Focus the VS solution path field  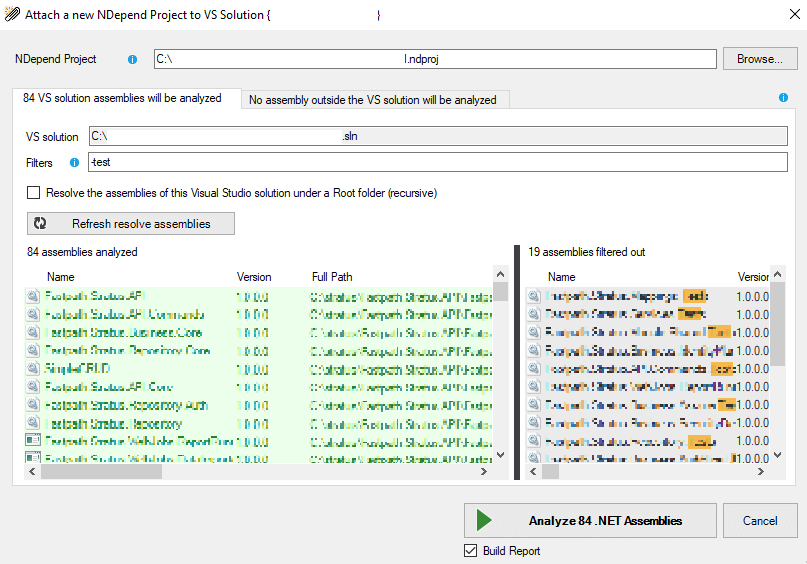(x=438, y=136)
